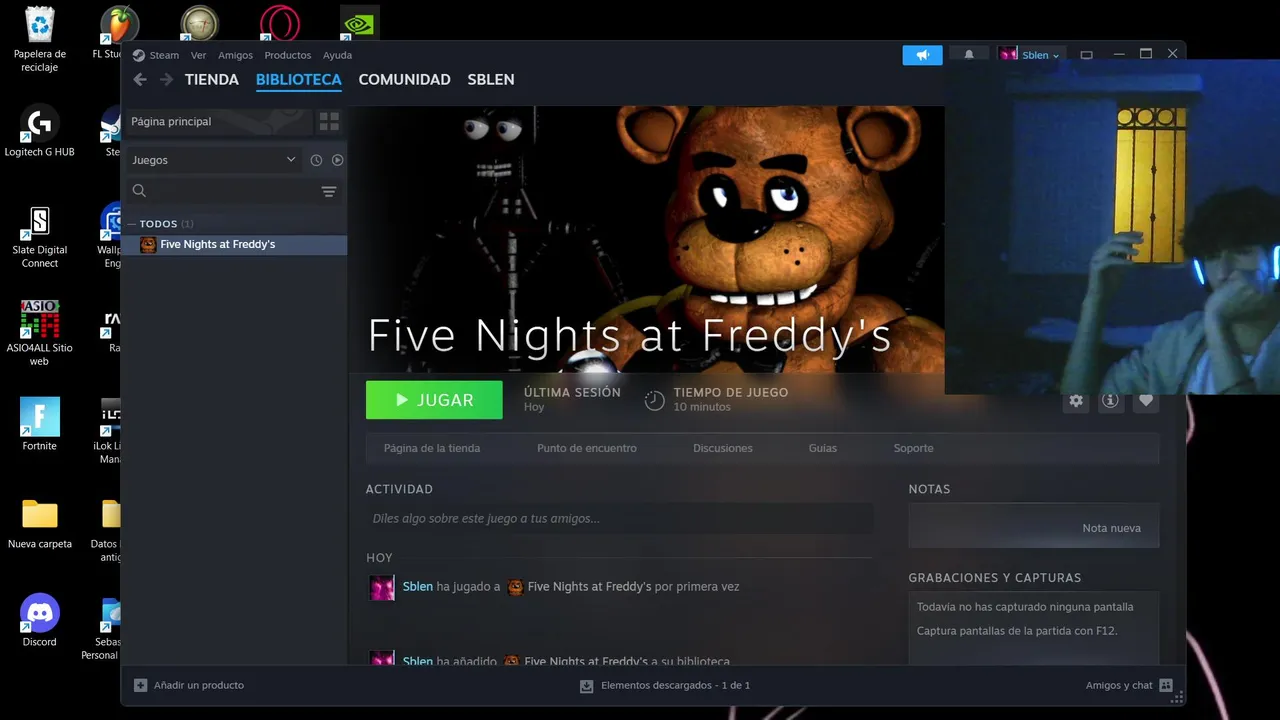Open NVIDIA desktop shortcut

pos(359,23)
